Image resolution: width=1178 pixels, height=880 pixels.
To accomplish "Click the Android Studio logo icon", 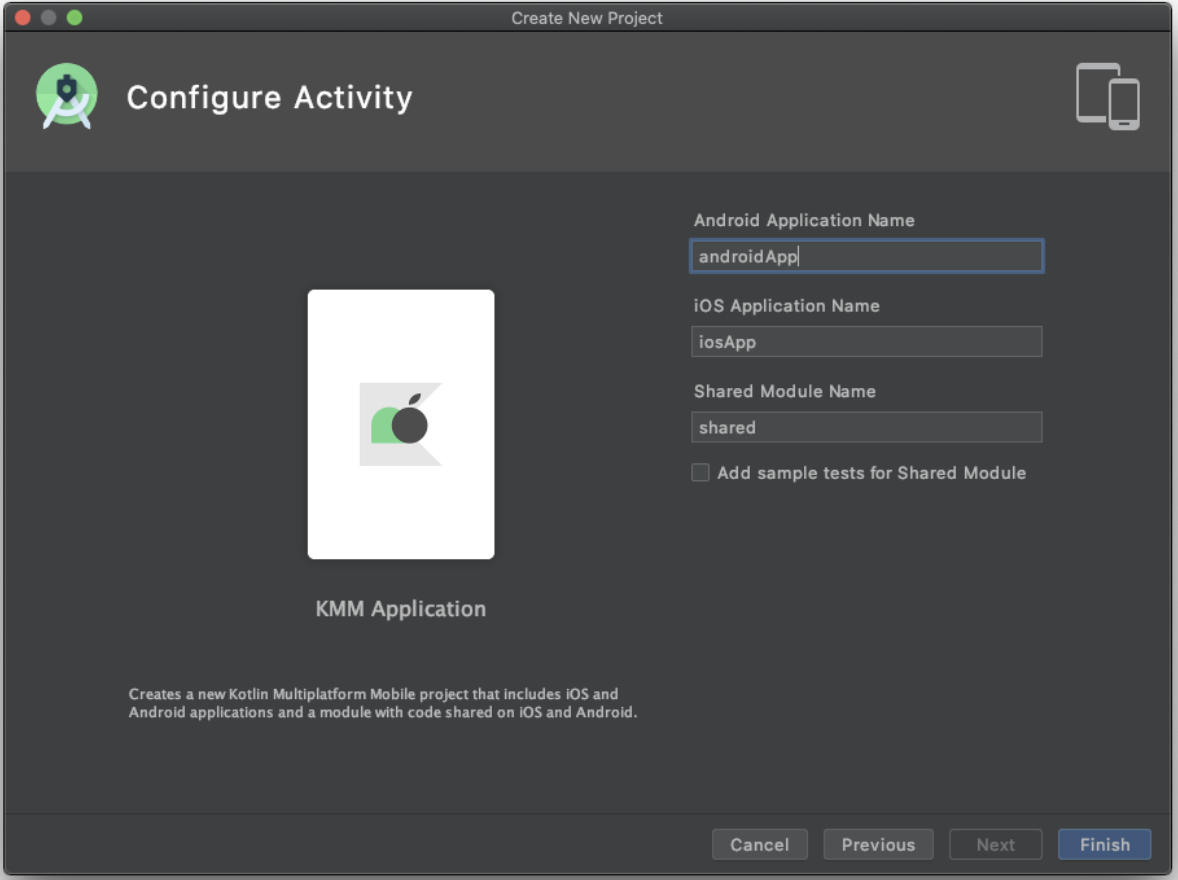I will tap(67, 96).
